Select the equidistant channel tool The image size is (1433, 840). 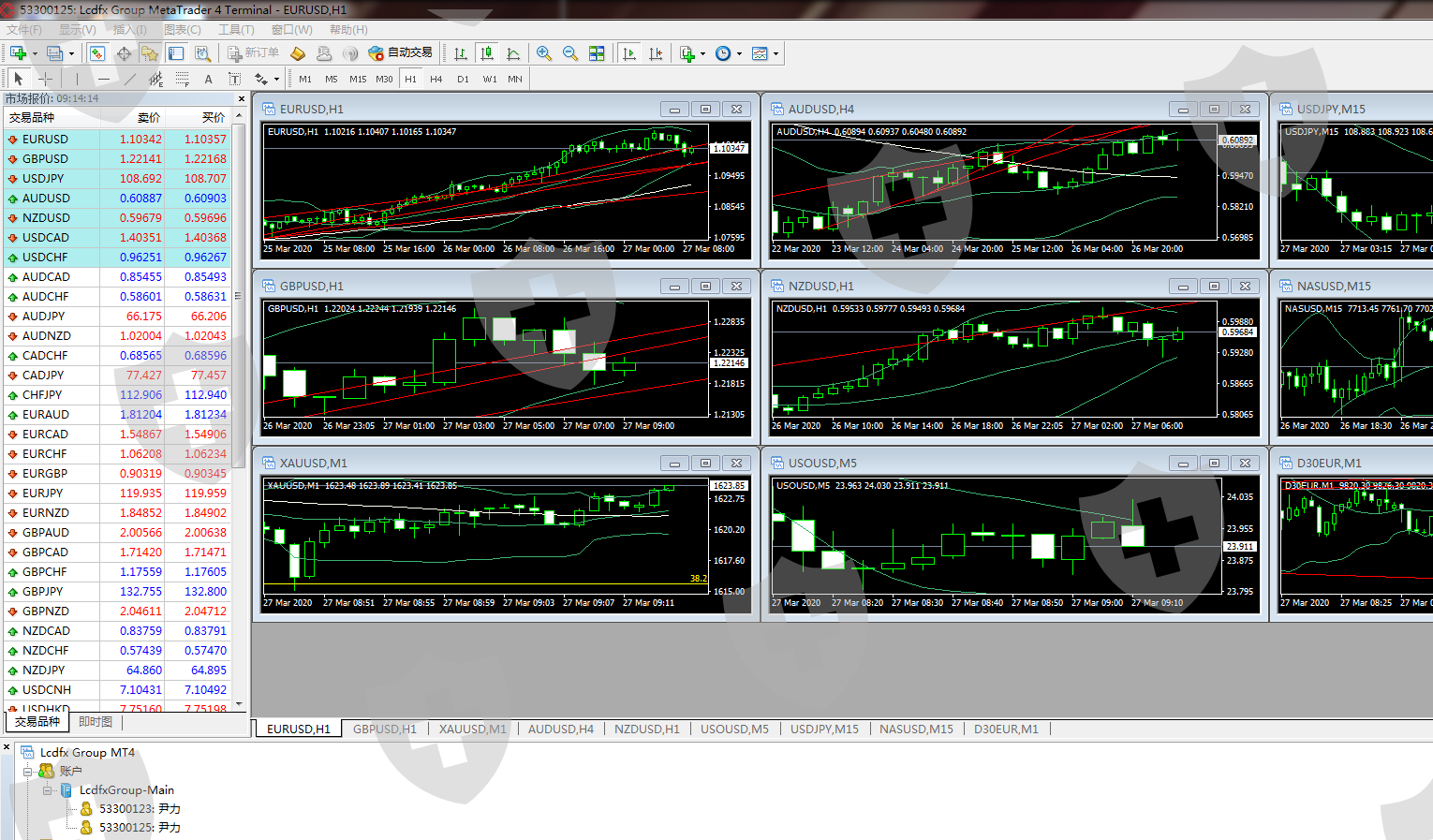pyautogui.click(x=156, y=79)
